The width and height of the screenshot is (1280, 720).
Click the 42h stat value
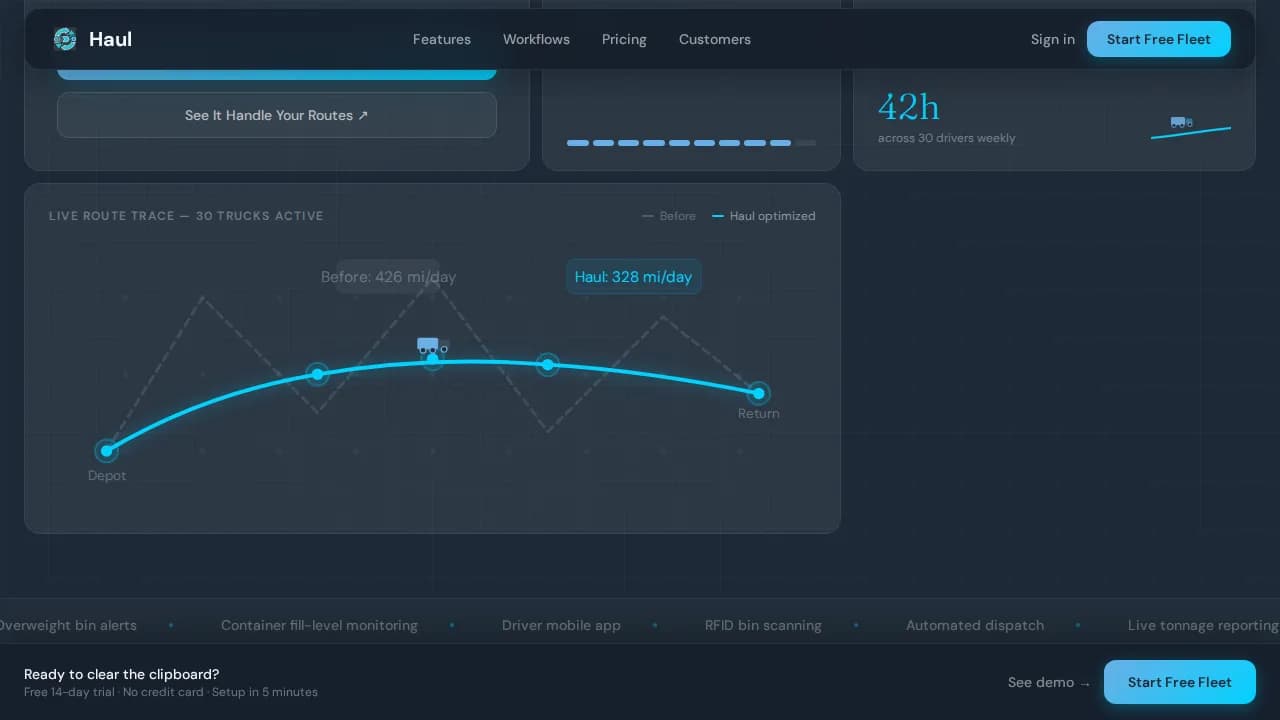(x=909, y=106)
